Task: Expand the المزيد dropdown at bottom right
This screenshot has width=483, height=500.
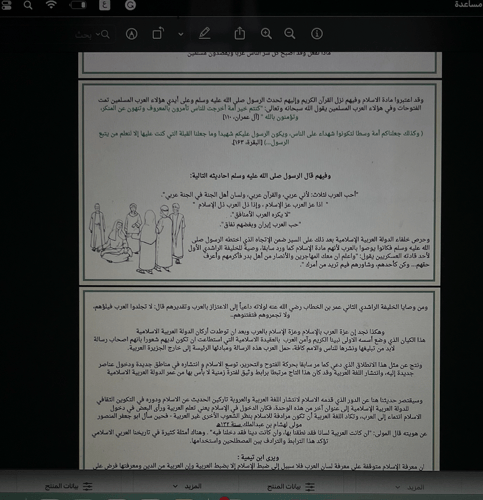Action: click(x=410, y=487)
